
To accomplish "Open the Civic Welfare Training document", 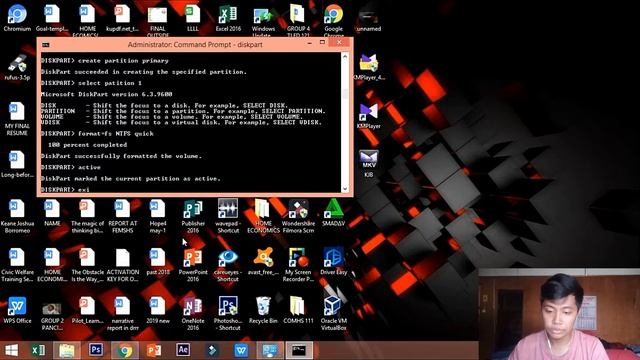I will 17,265.
